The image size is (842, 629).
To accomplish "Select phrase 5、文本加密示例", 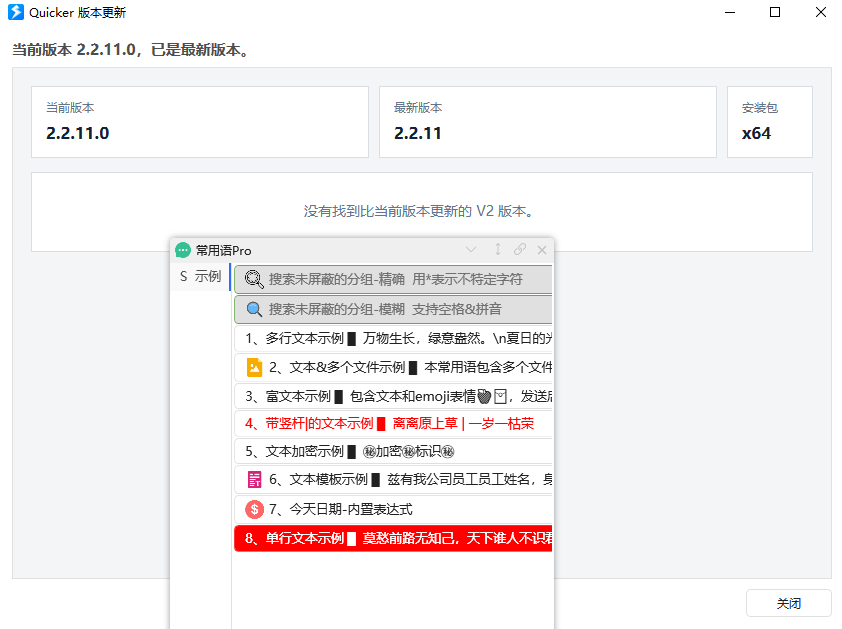I will [x=393, y=452].
